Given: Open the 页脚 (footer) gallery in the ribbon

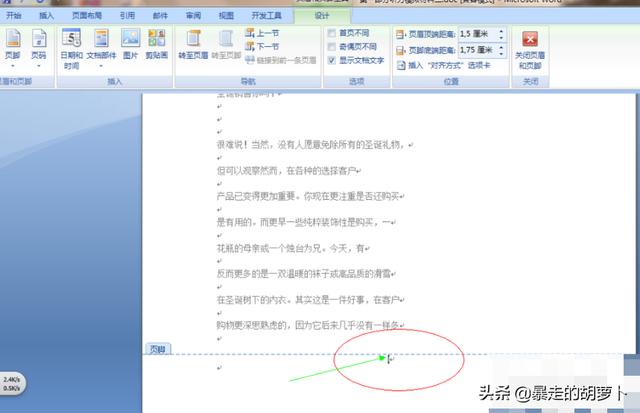Looking at the screenshot, I should click(13, 48).
